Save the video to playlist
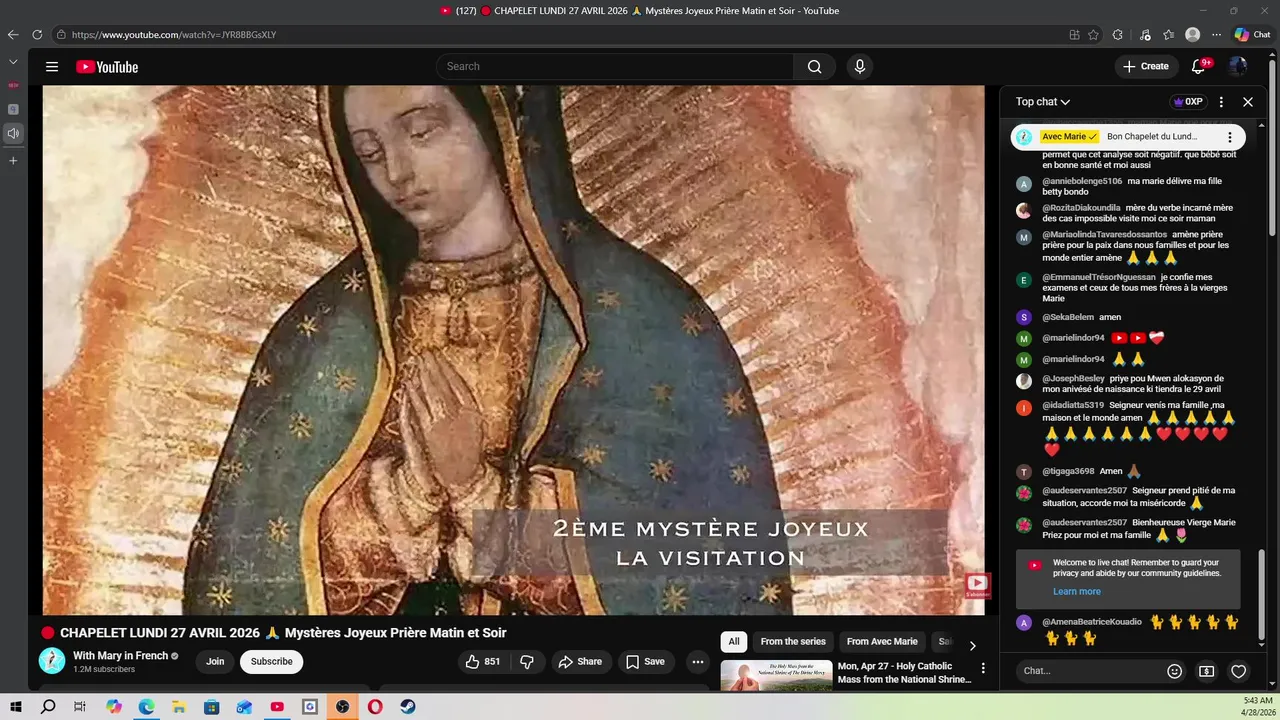This screenshot has width=1280, height=720. click(645, 661)
